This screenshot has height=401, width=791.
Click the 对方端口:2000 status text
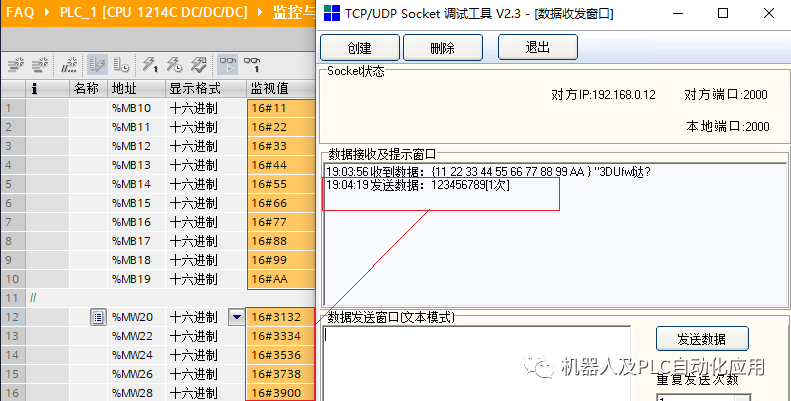click(726, 95)
